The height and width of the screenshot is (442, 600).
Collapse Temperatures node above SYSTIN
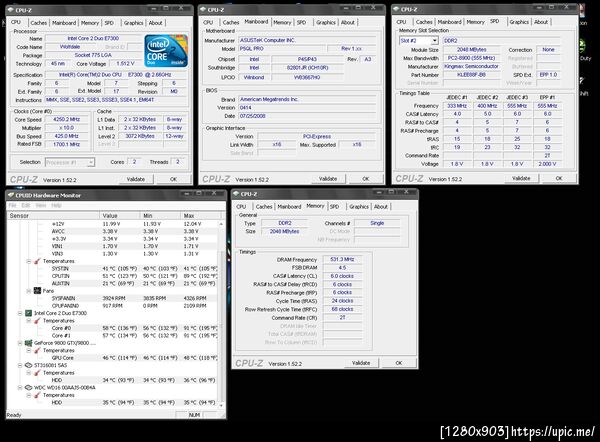click(29, 261)
